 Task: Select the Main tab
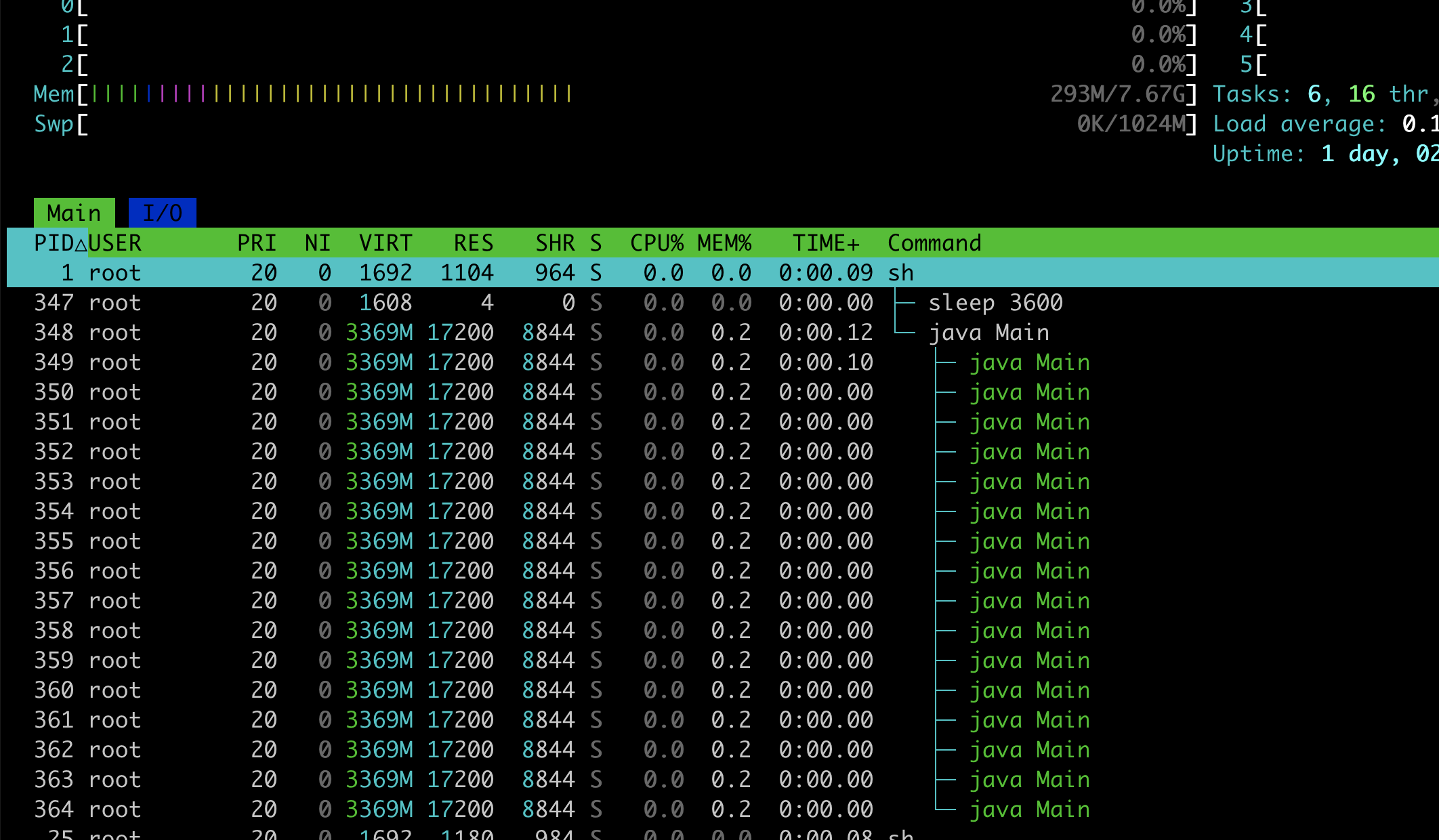(x=74, y=213)
